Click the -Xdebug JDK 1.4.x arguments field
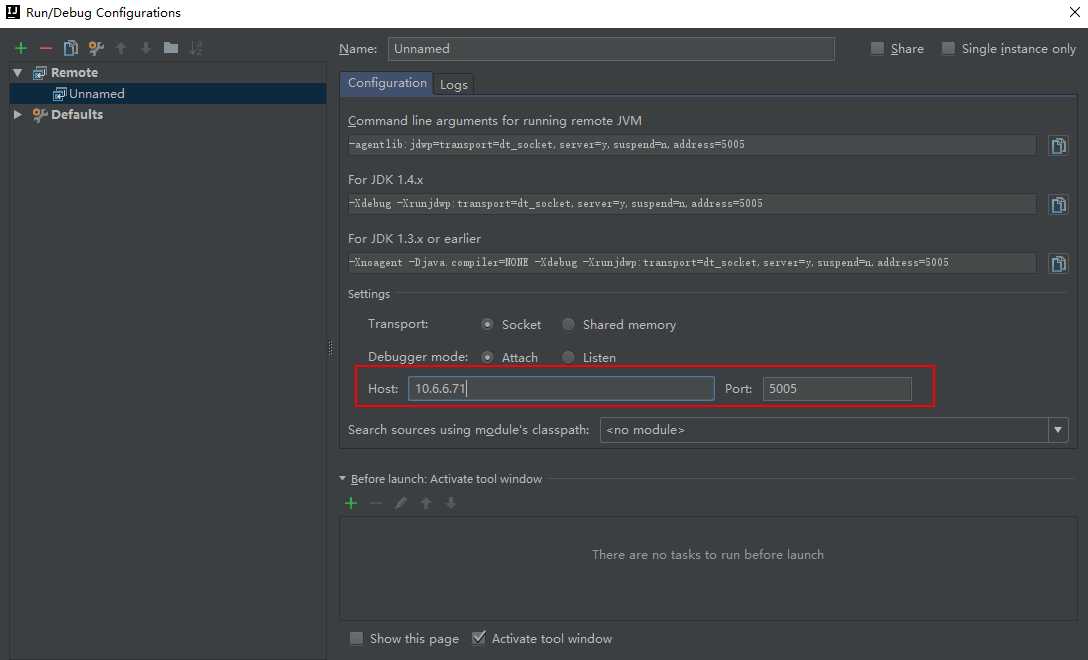The image size is (1088, 660). coord(691,203)
